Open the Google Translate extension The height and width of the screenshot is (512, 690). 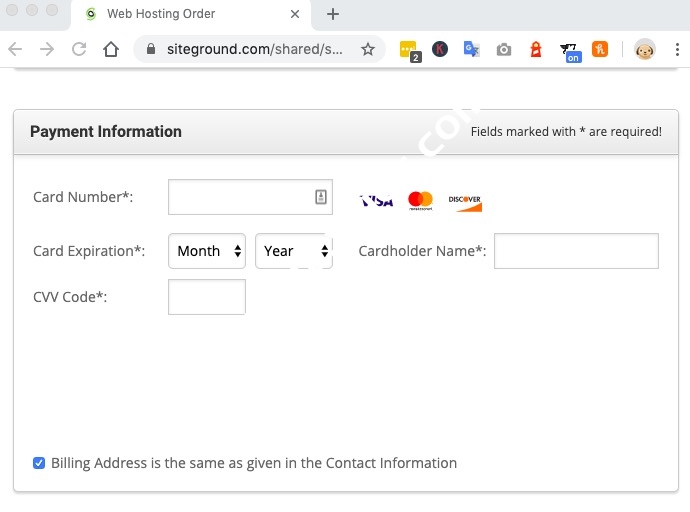point(472,49)
